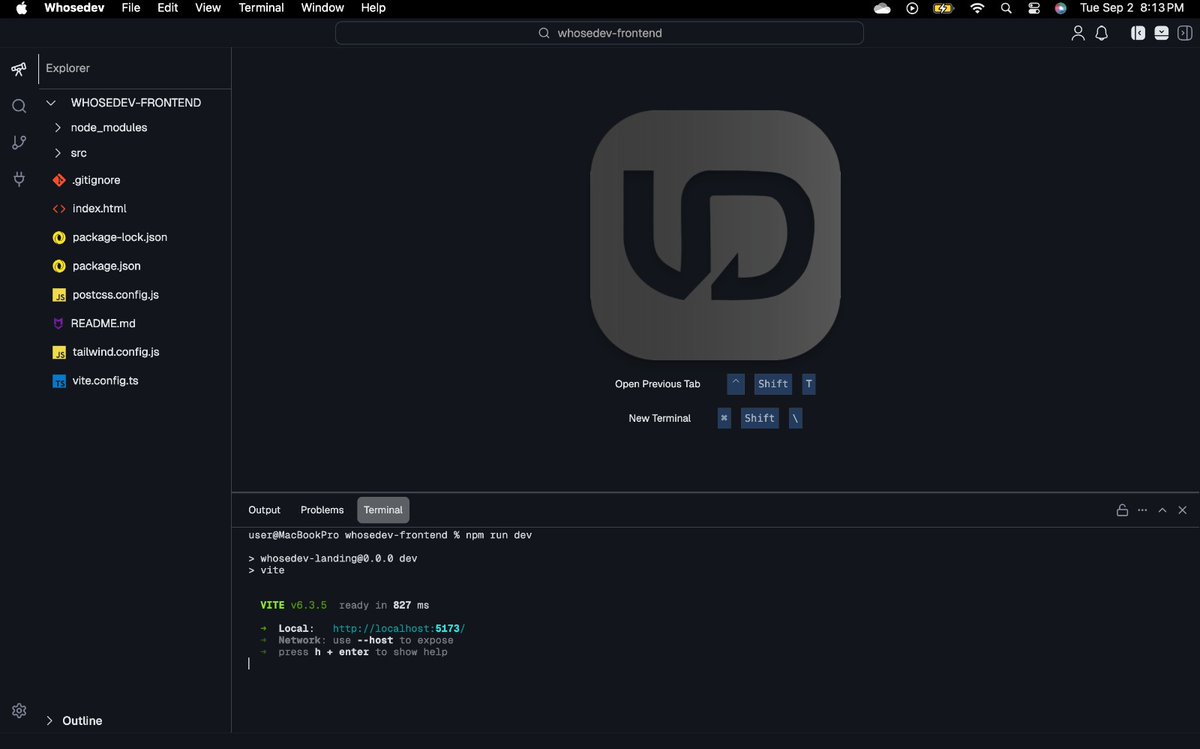The height and width of the screenshot is (749, 1200).
Task: Switch to the Problems tab
Action: (321, 510)
